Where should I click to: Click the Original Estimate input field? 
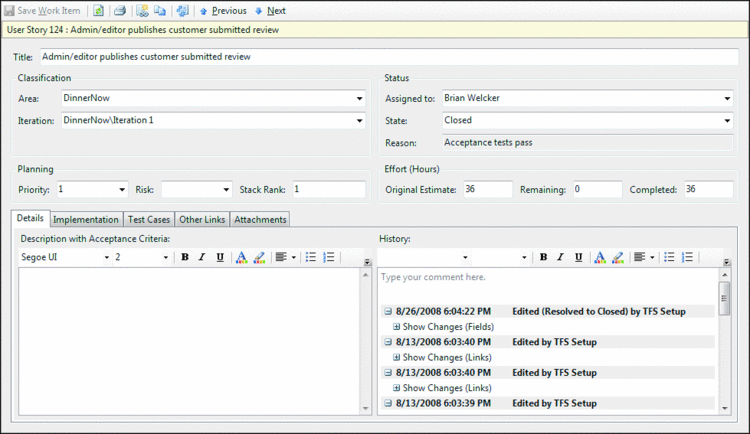point(488,189)
